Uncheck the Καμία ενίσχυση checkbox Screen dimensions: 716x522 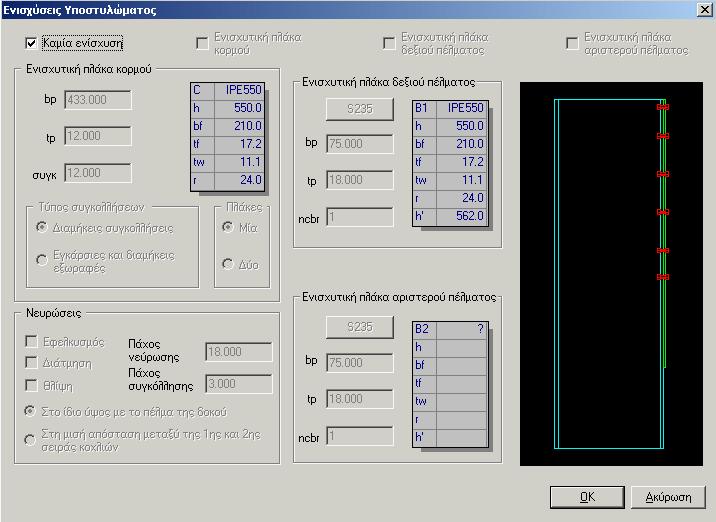[31, 43]
